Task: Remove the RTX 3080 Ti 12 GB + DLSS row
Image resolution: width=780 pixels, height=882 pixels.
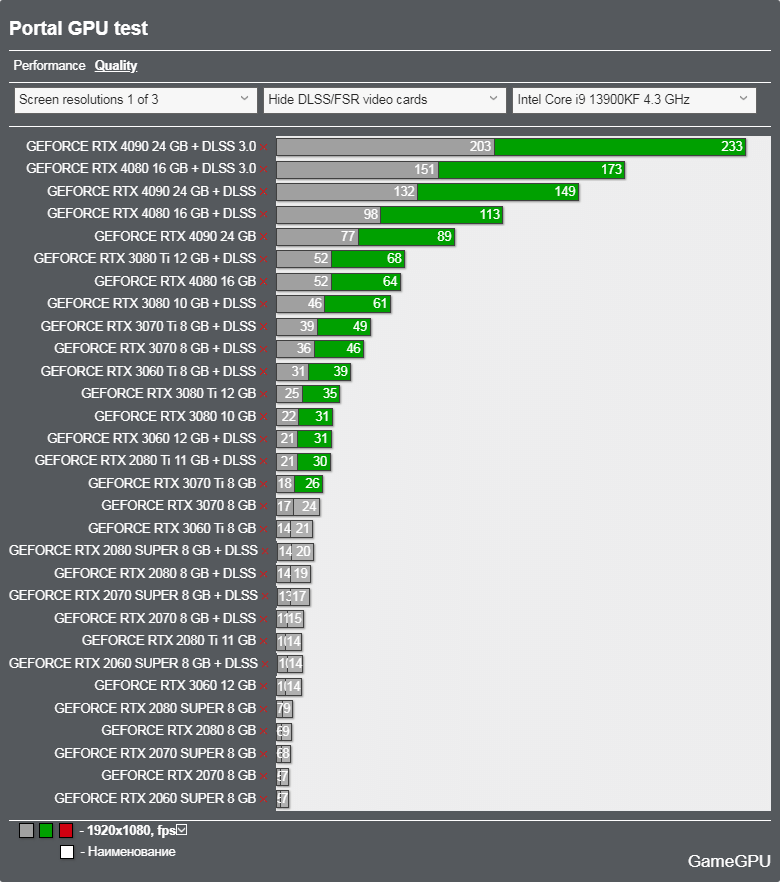Action: (264, 260)
